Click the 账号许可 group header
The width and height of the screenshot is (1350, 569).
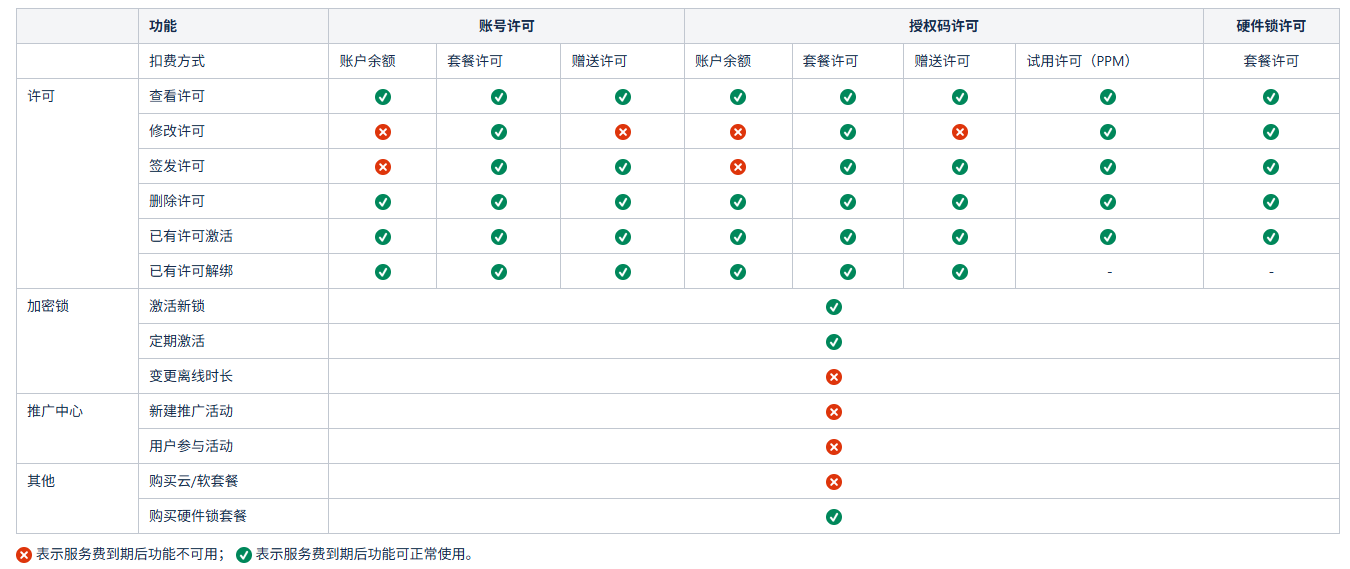coord(506,26)
